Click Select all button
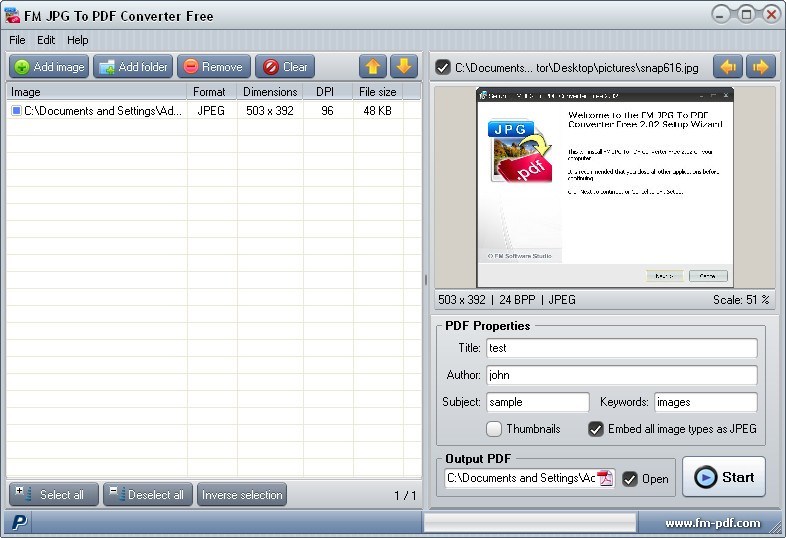The image size is (786, 538). pos(54,495)
